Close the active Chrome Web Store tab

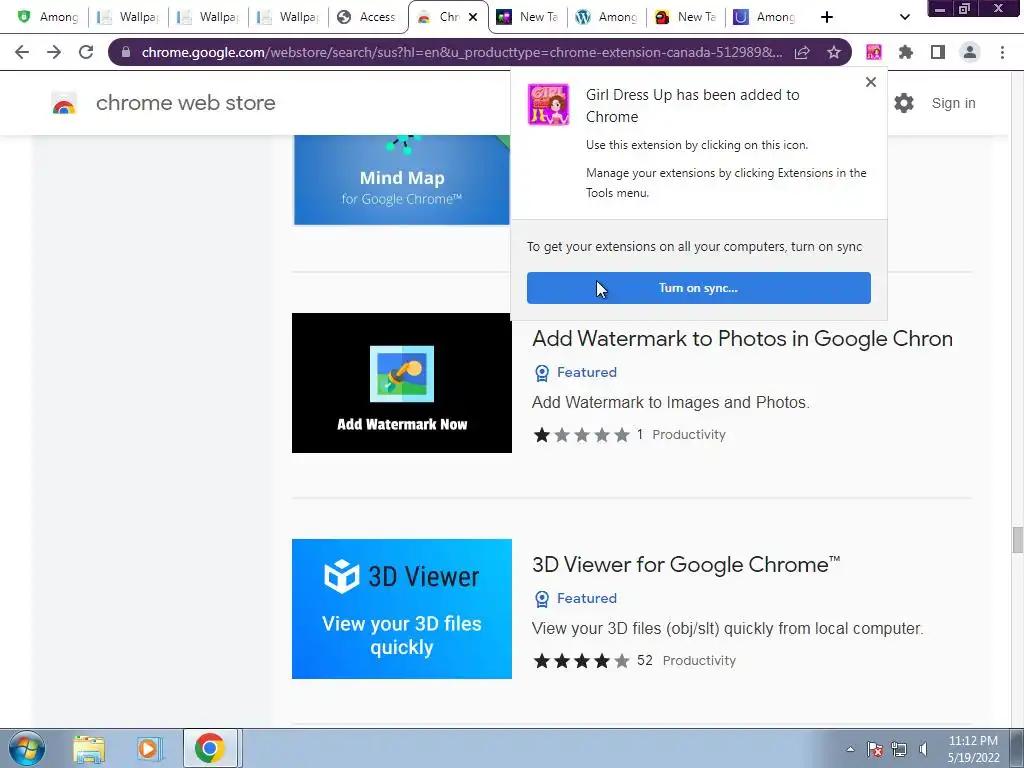[473, 17]
